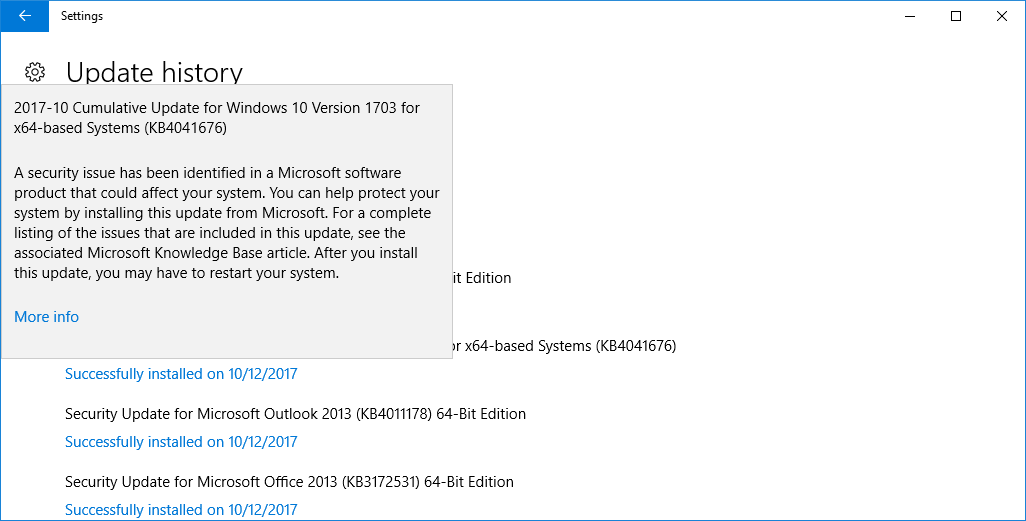Click the partially hidden 'it Edition' update entry
This screenshot has height=521, width=1026.
coord(483,278)
